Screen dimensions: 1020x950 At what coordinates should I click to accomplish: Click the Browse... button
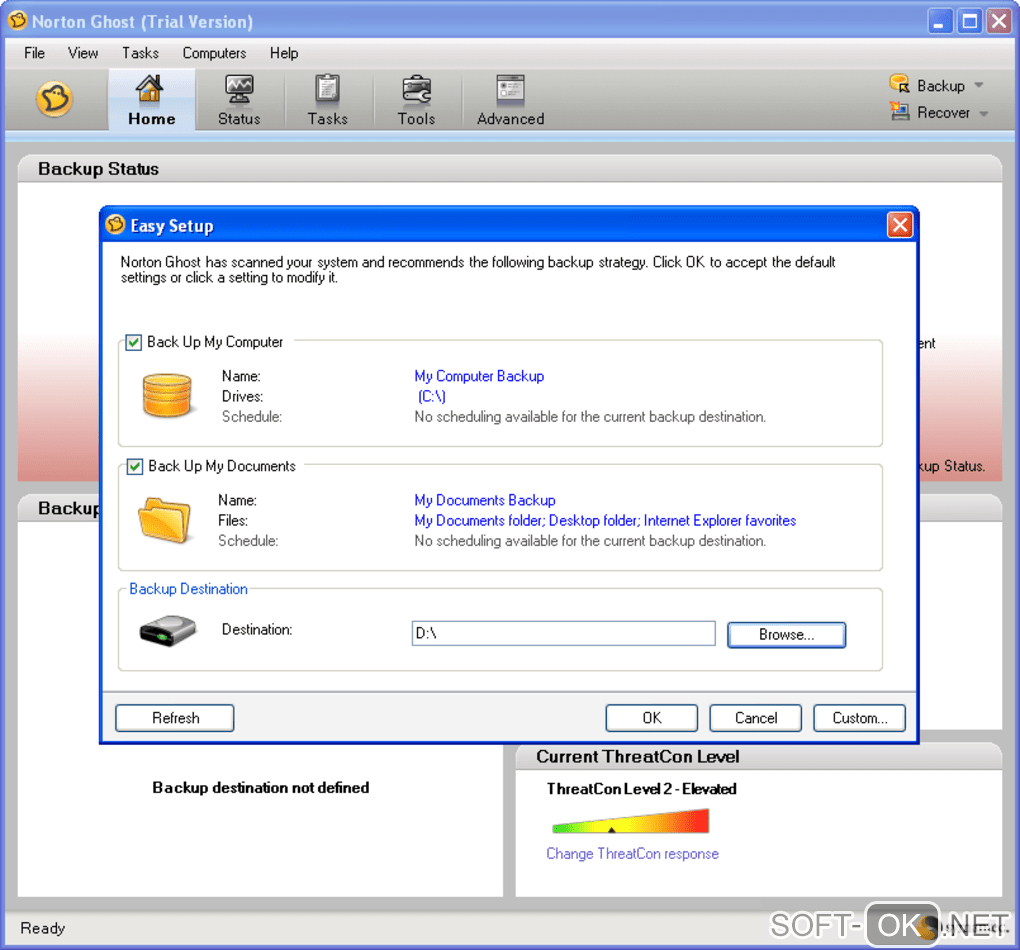[786, 634]
